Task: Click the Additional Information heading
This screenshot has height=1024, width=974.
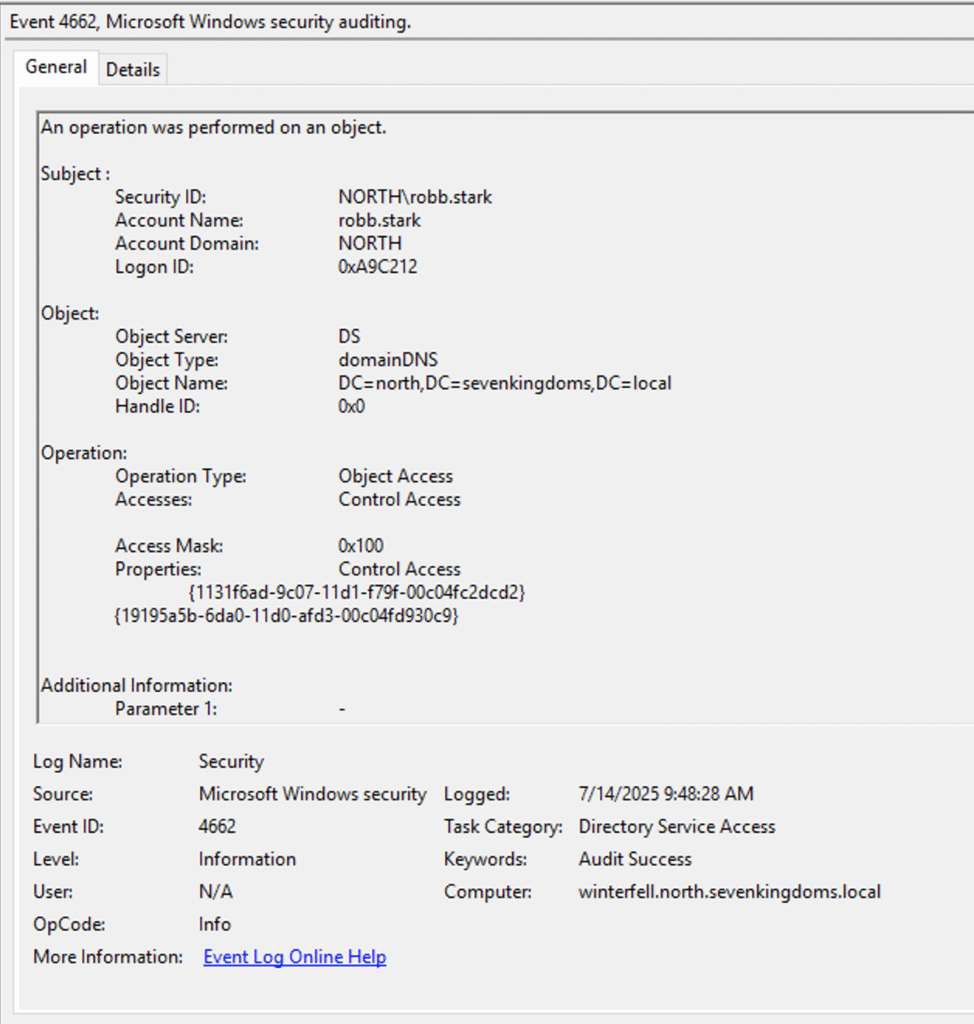Action: tap(137, 686)
